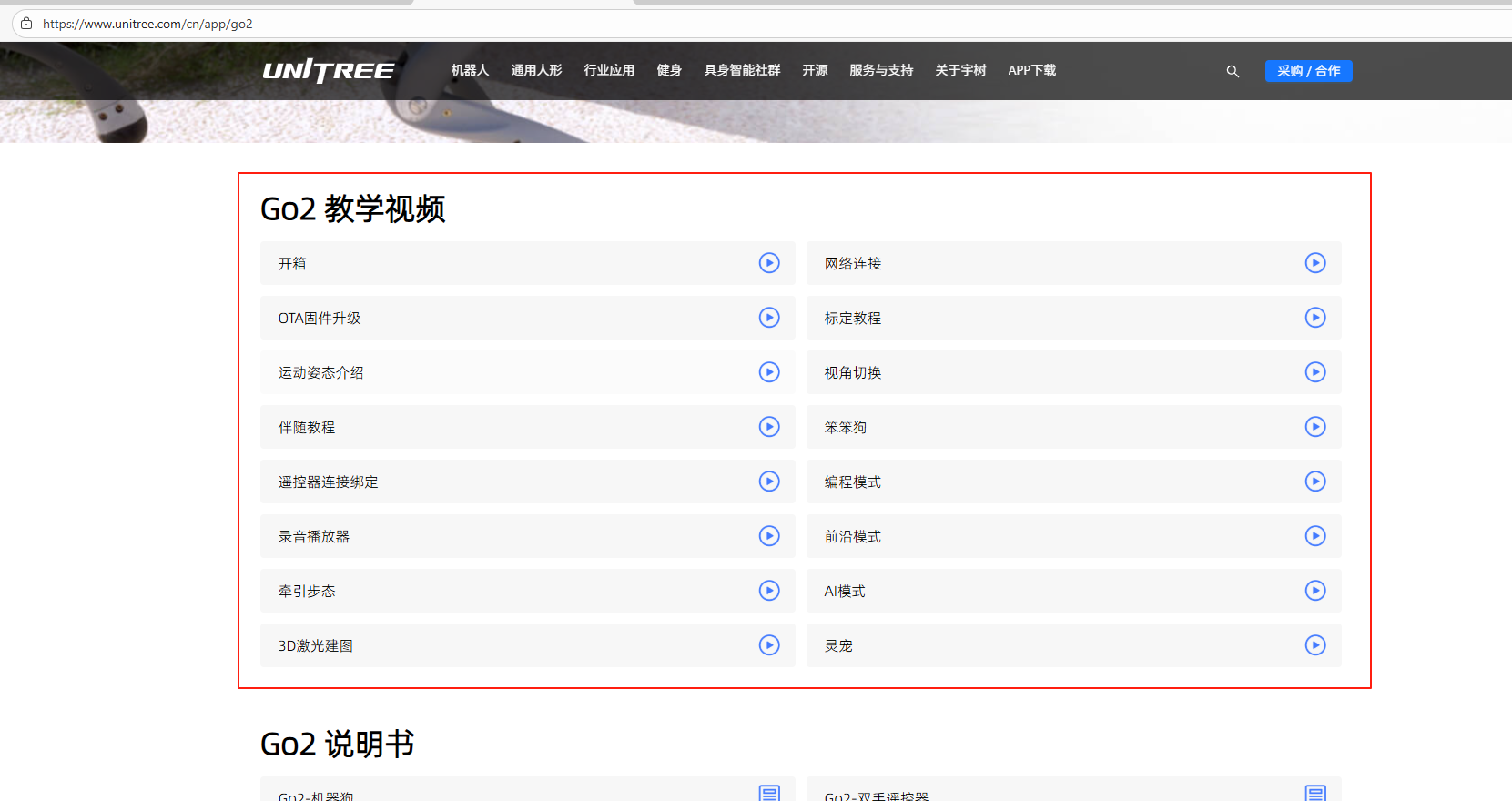Click play icon beside 笨笨狗
Image resolution: width=1512 pixels, height=801 pixels.
[x=1314, y=427]
